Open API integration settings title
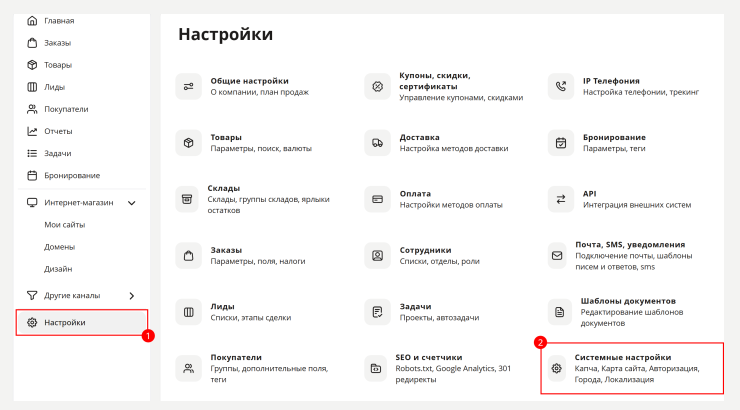 point(589,193)
